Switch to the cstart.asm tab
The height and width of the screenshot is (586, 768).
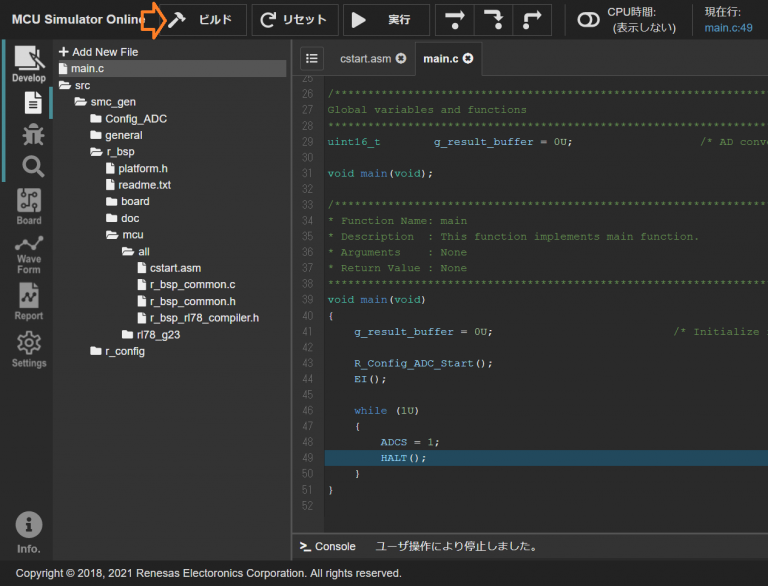click(x=365, y=59)
